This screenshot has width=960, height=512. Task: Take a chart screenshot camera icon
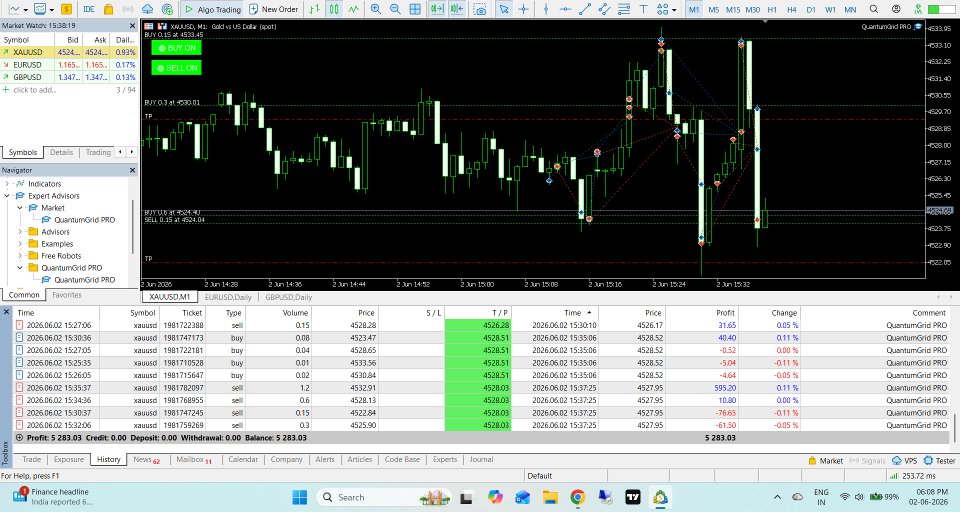click(481, 9)
